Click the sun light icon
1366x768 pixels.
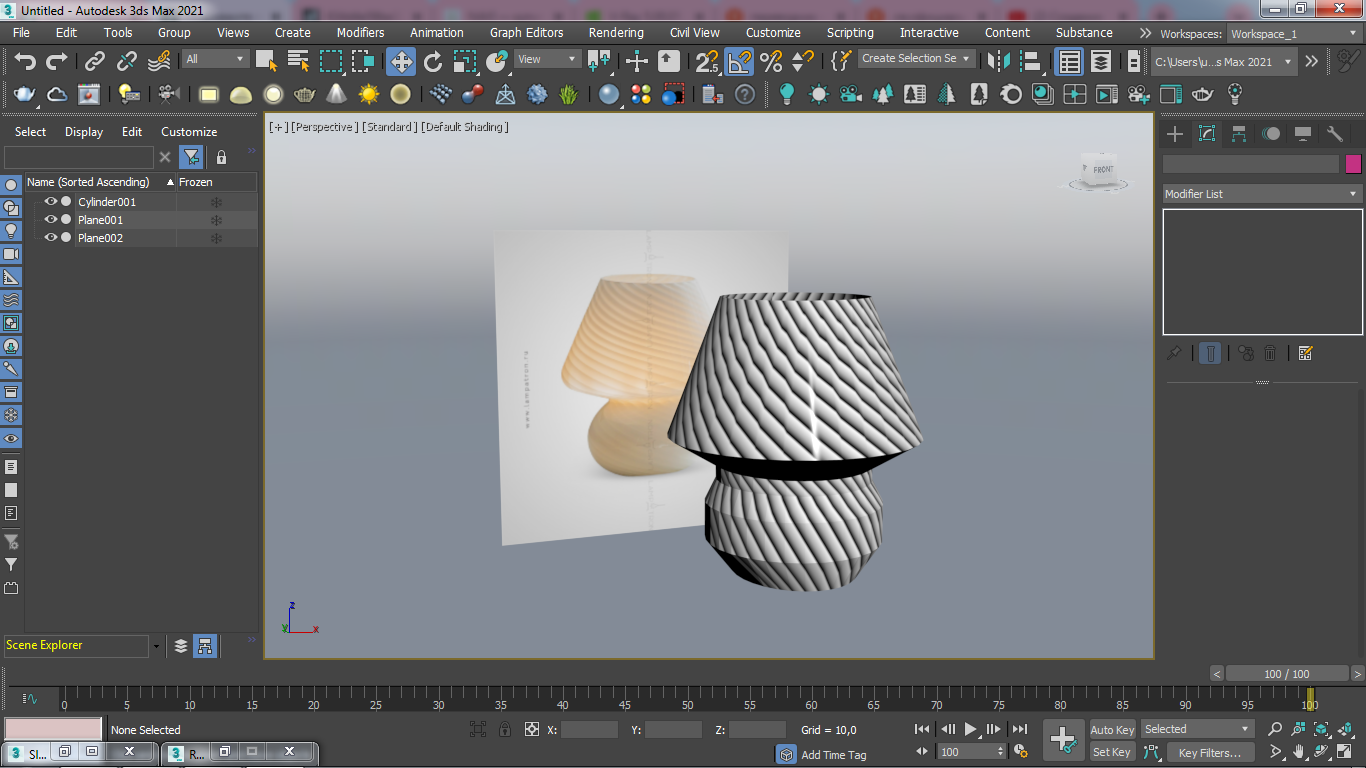pos(369,95)
